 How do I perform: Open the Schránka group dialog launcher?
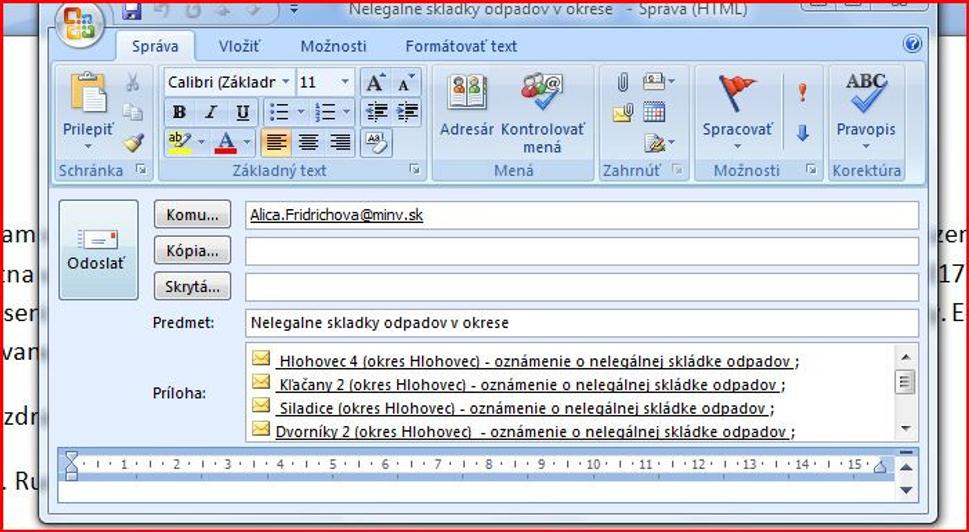pos(142,170)
